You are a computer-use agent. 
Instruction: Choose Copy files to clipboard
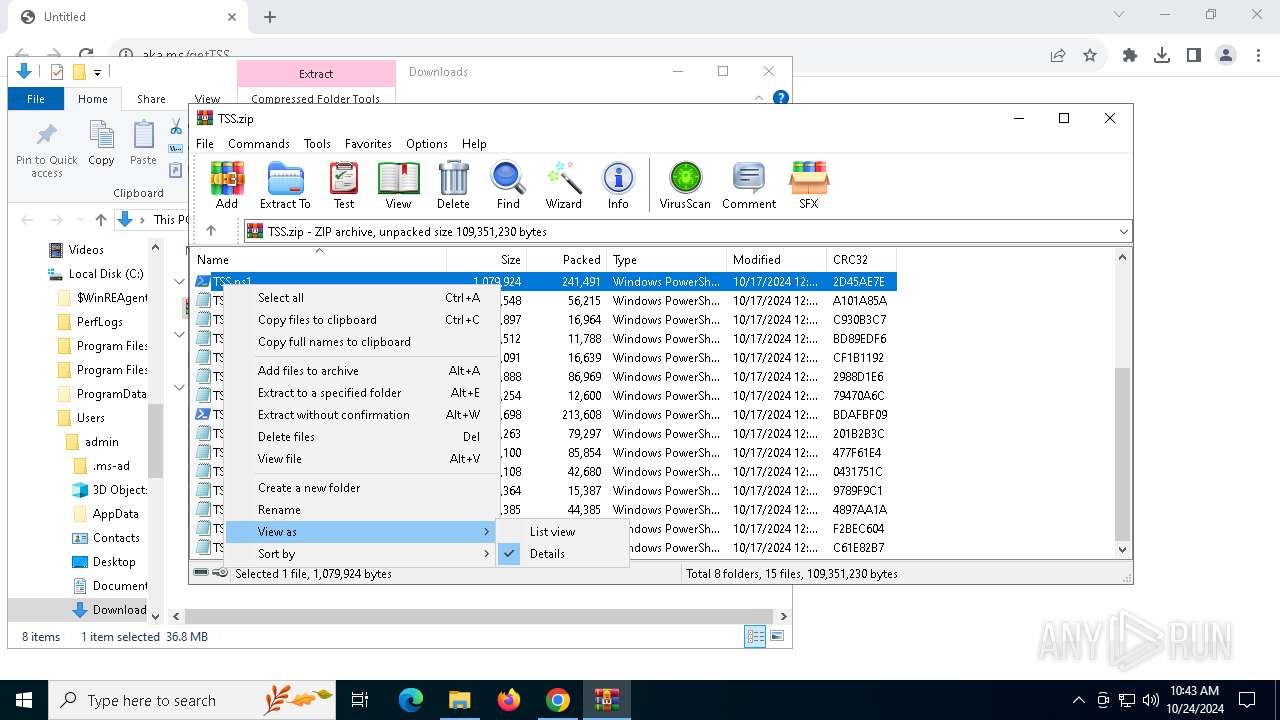[x=361, y=319]
